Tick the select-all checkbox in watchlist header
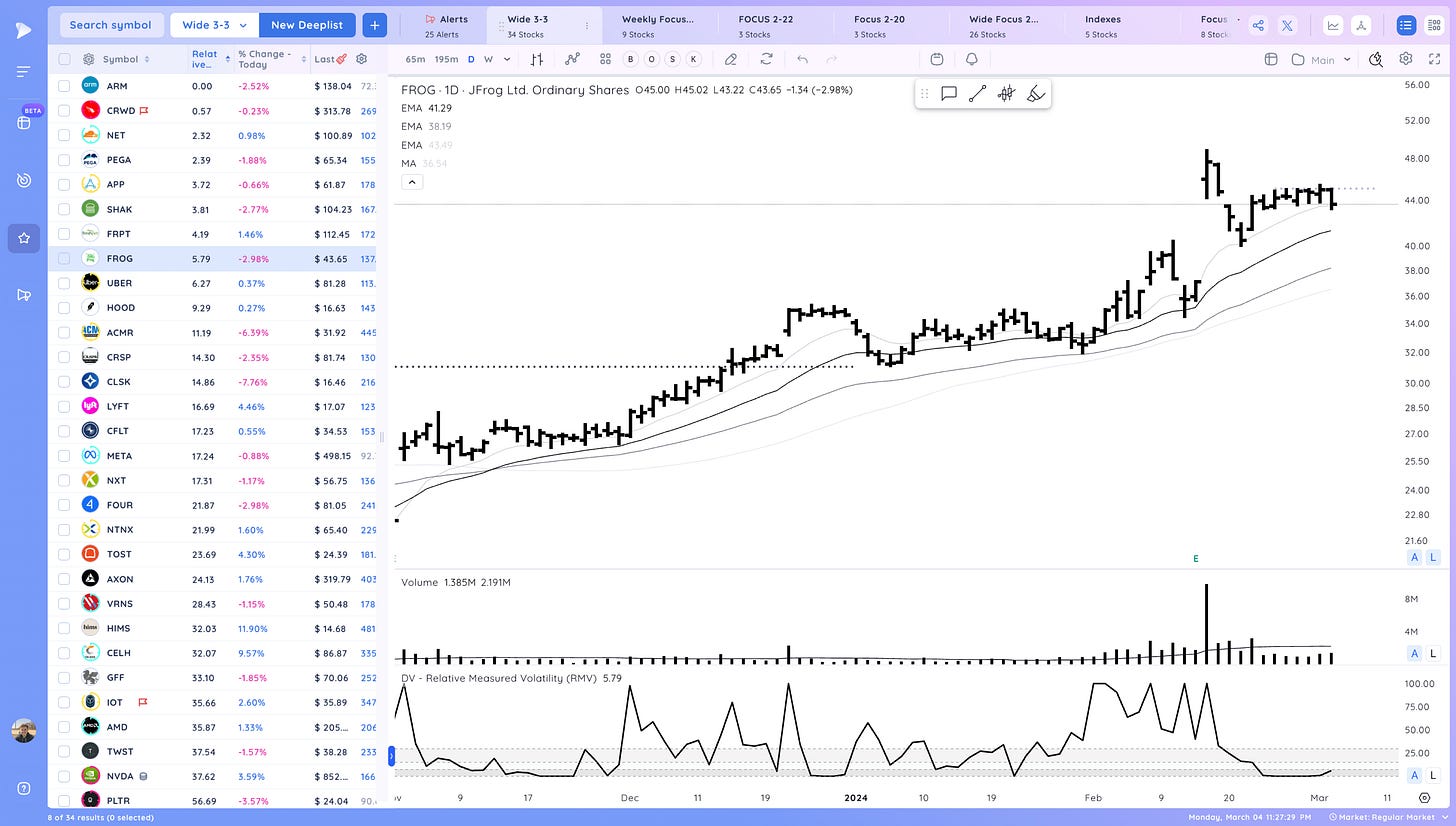The height and width of the screenshot is (826, 1456). pos(64,59)
